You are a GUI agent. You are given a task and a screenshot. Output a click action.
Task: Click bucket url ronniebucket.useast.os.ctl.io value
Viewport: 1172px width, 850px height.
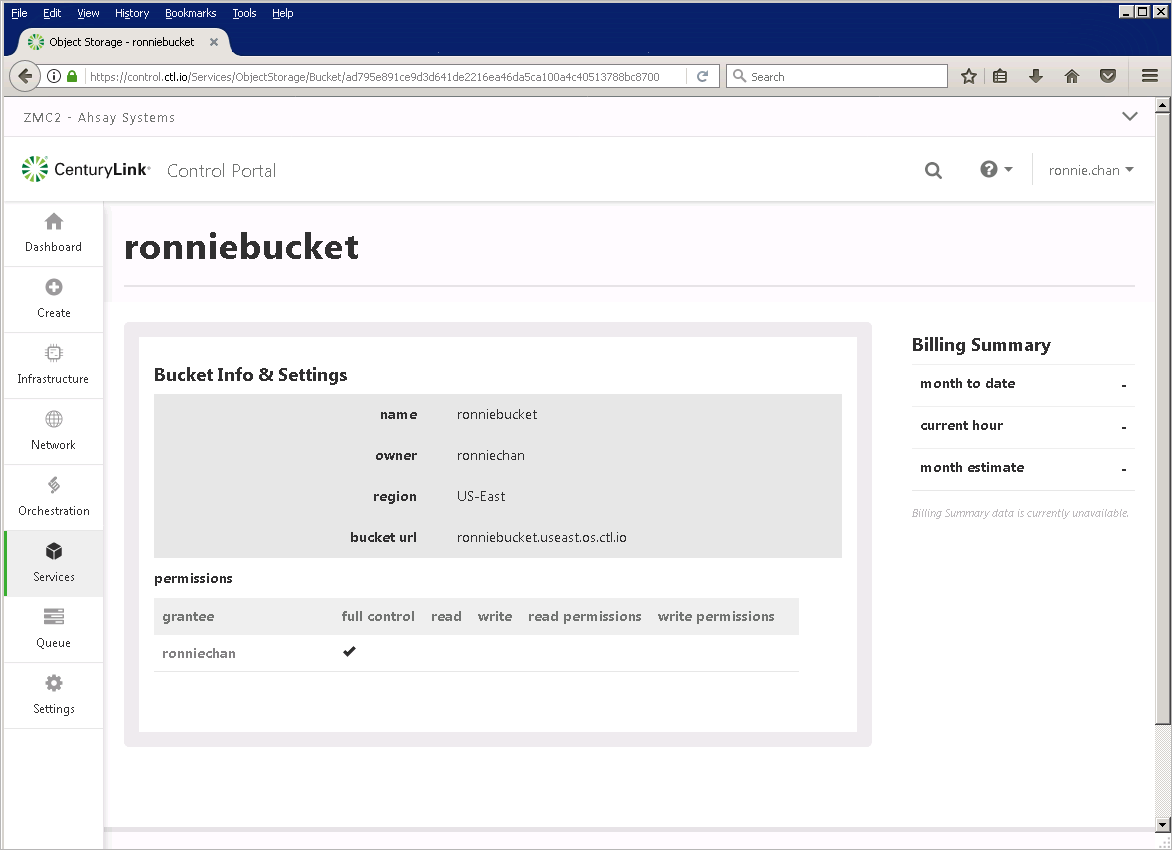542,538
